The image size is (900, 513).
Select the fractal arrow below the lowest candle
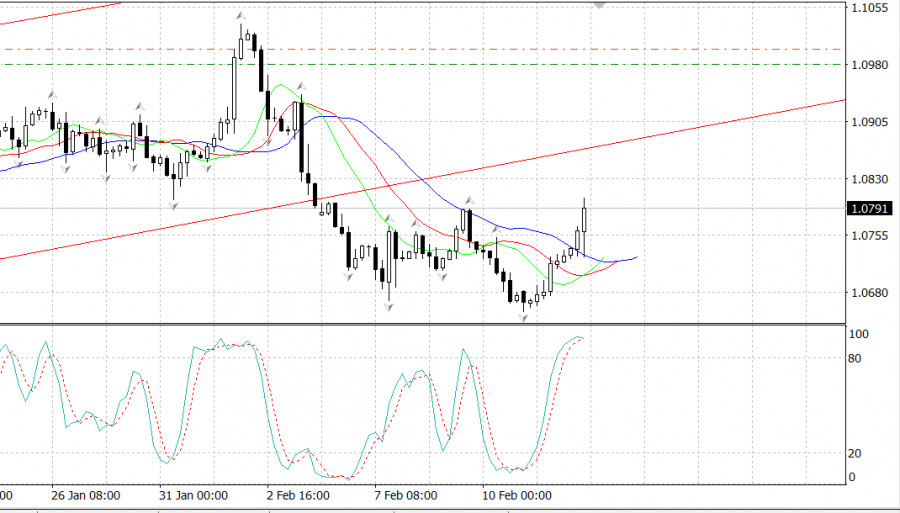tap(523, 317)
